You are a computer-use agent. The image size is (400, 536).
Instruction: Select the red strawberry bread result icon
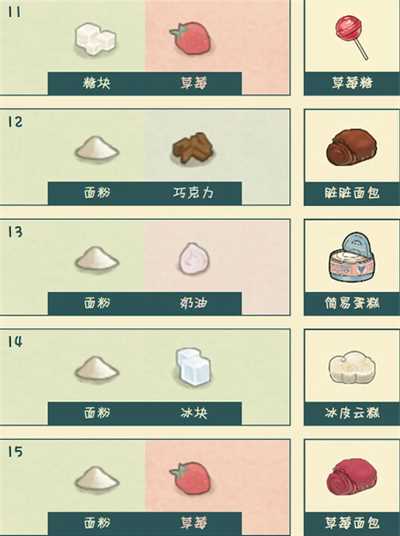click(x=352, y=477)
